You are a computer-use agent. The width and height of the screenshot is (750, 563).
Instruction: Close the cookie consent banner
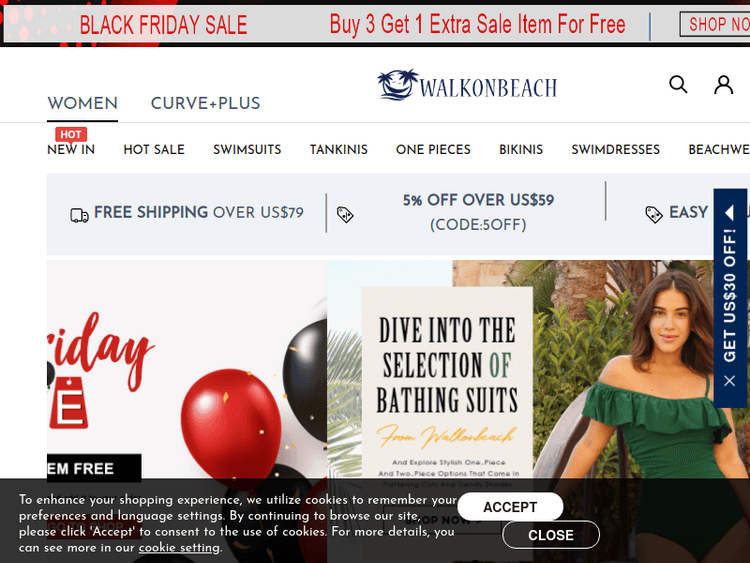click(x=551, y=535)
